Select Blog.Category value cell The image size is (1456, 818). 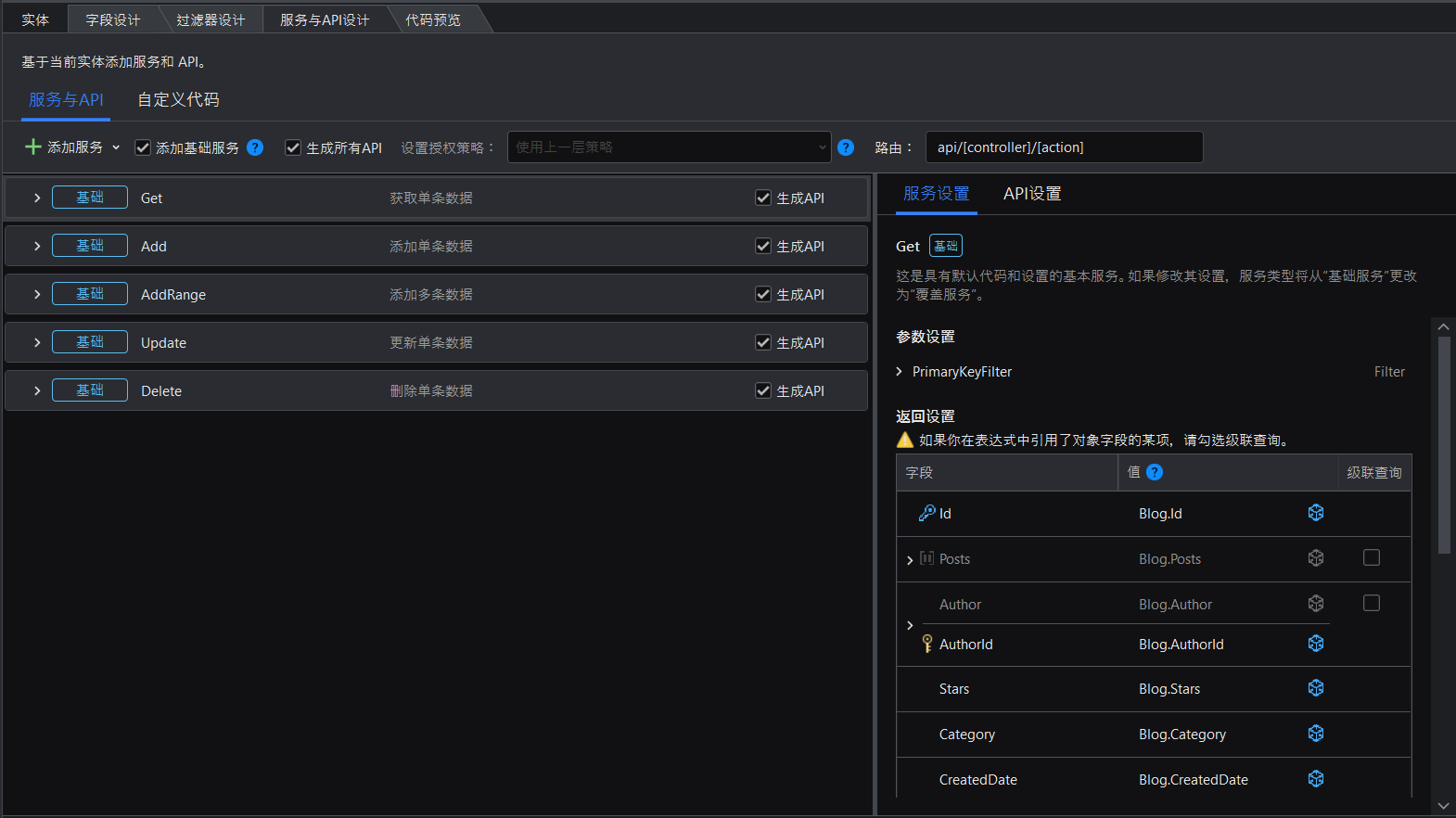1182,734
